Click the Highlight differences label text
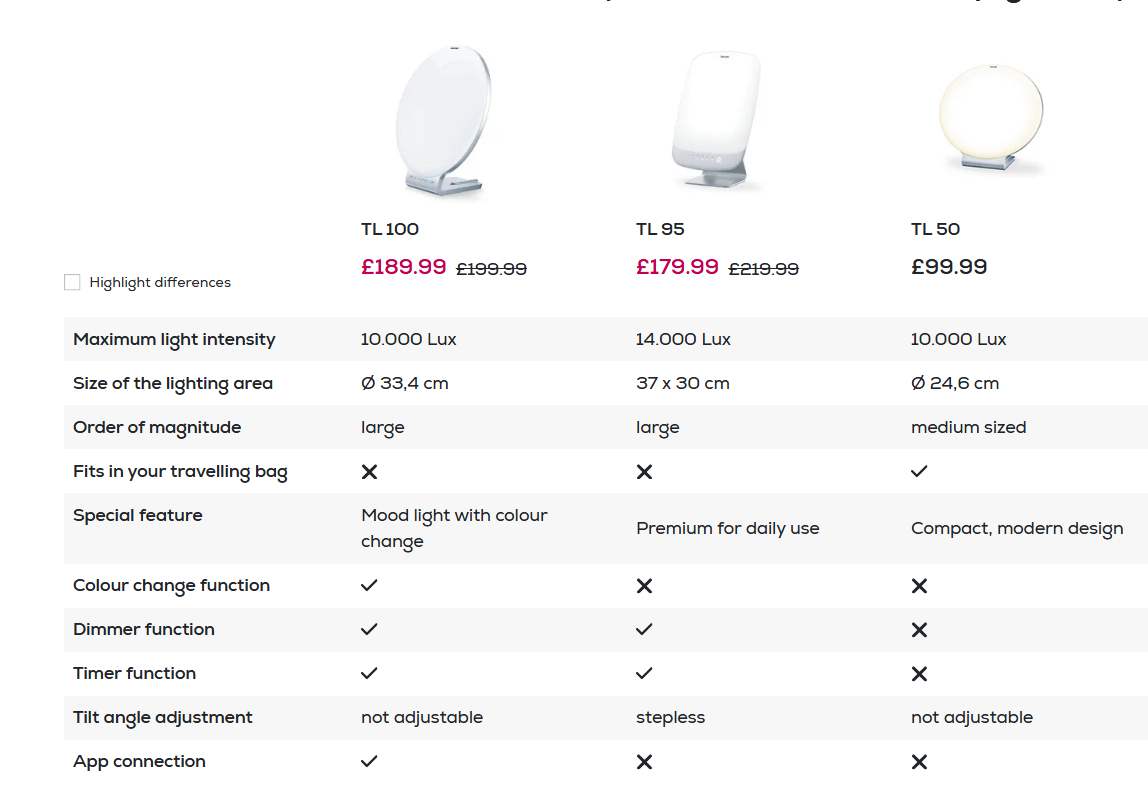The width and height of the screenshot is (1148, 811). pos(160,283)
